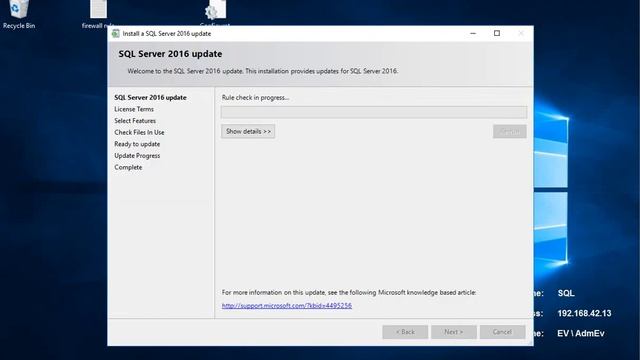The image size is (640, 360).
Task: Click the Next > button
Action: [x=453, y=332]
